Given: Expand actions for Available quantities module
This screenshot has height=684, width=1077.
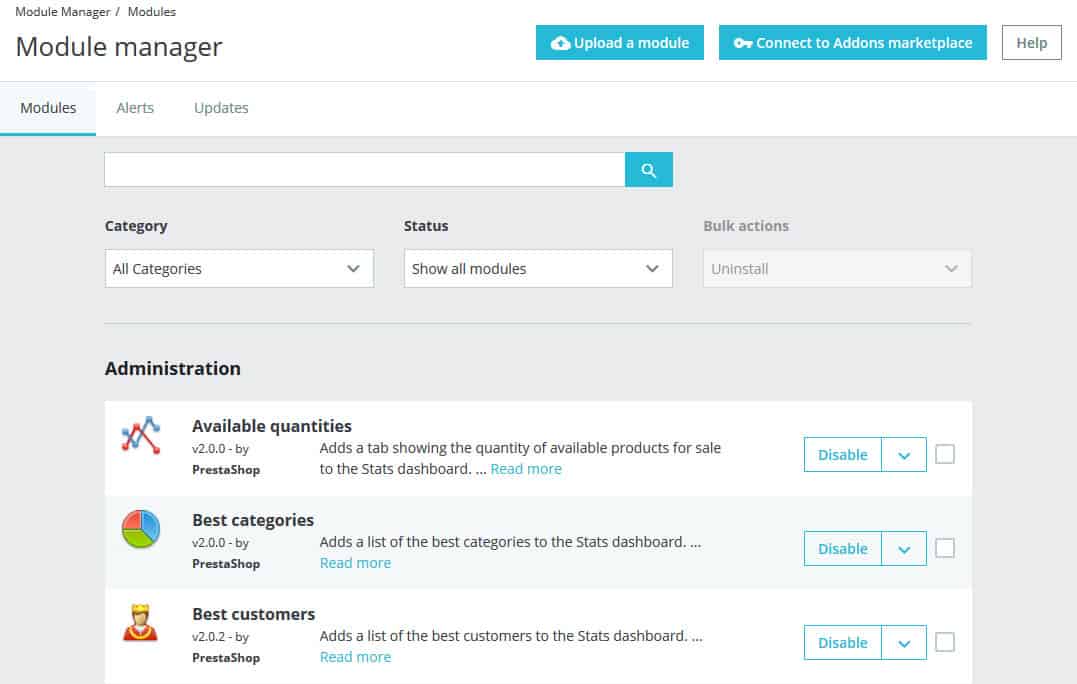Looking at the screenshot, I should click(x=903, y=454).
